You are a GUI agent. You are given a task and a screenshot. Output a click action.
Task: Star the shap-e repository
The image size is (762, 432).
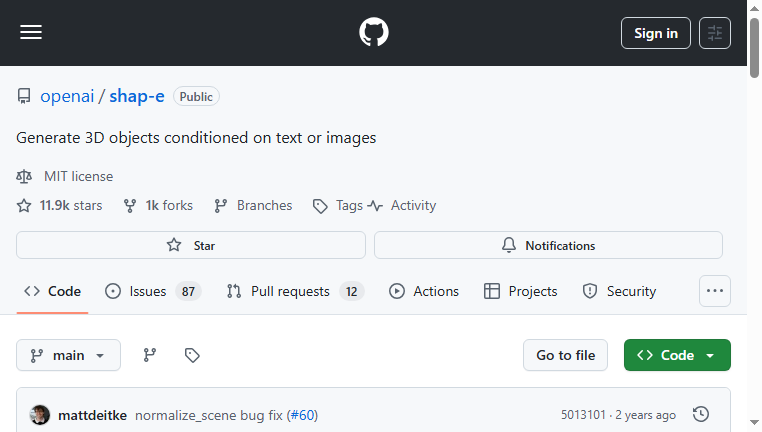pos(191,245)
